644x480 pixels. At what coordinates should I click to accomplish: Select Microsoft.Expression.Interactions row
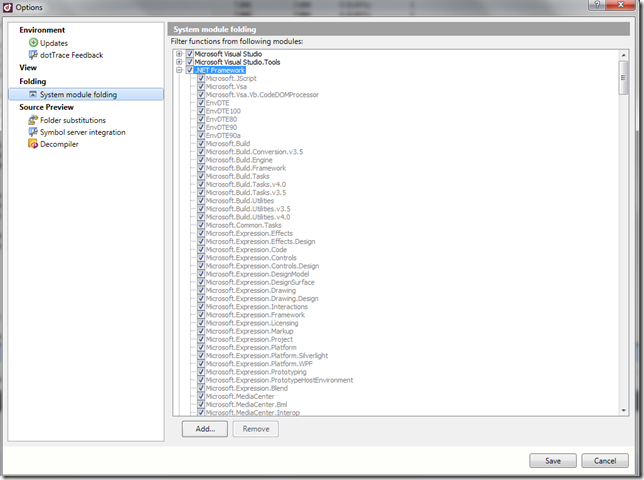click(257, 307)
